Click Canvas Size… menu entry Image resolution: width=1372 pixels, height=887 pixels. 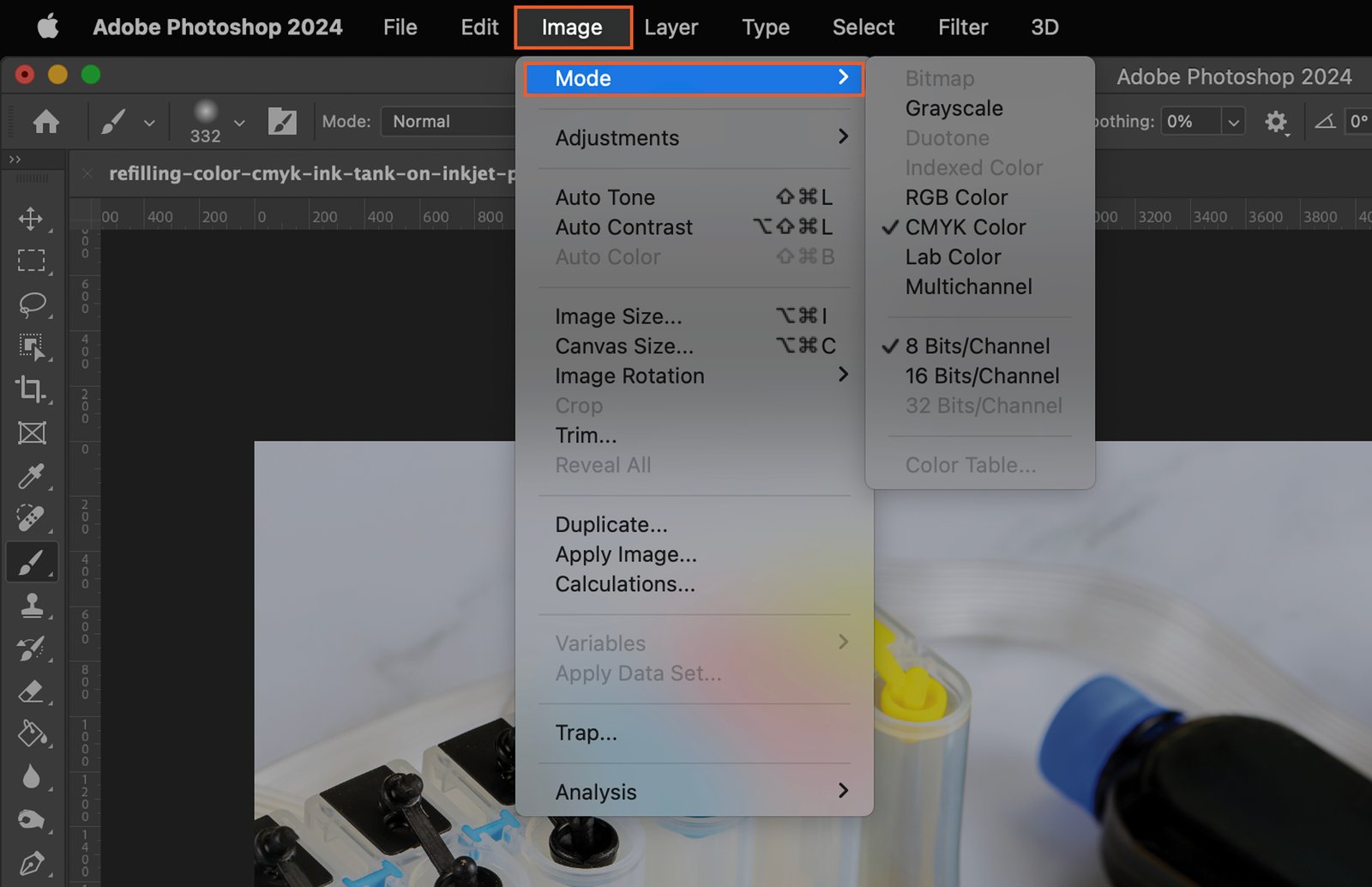[623, 347]
